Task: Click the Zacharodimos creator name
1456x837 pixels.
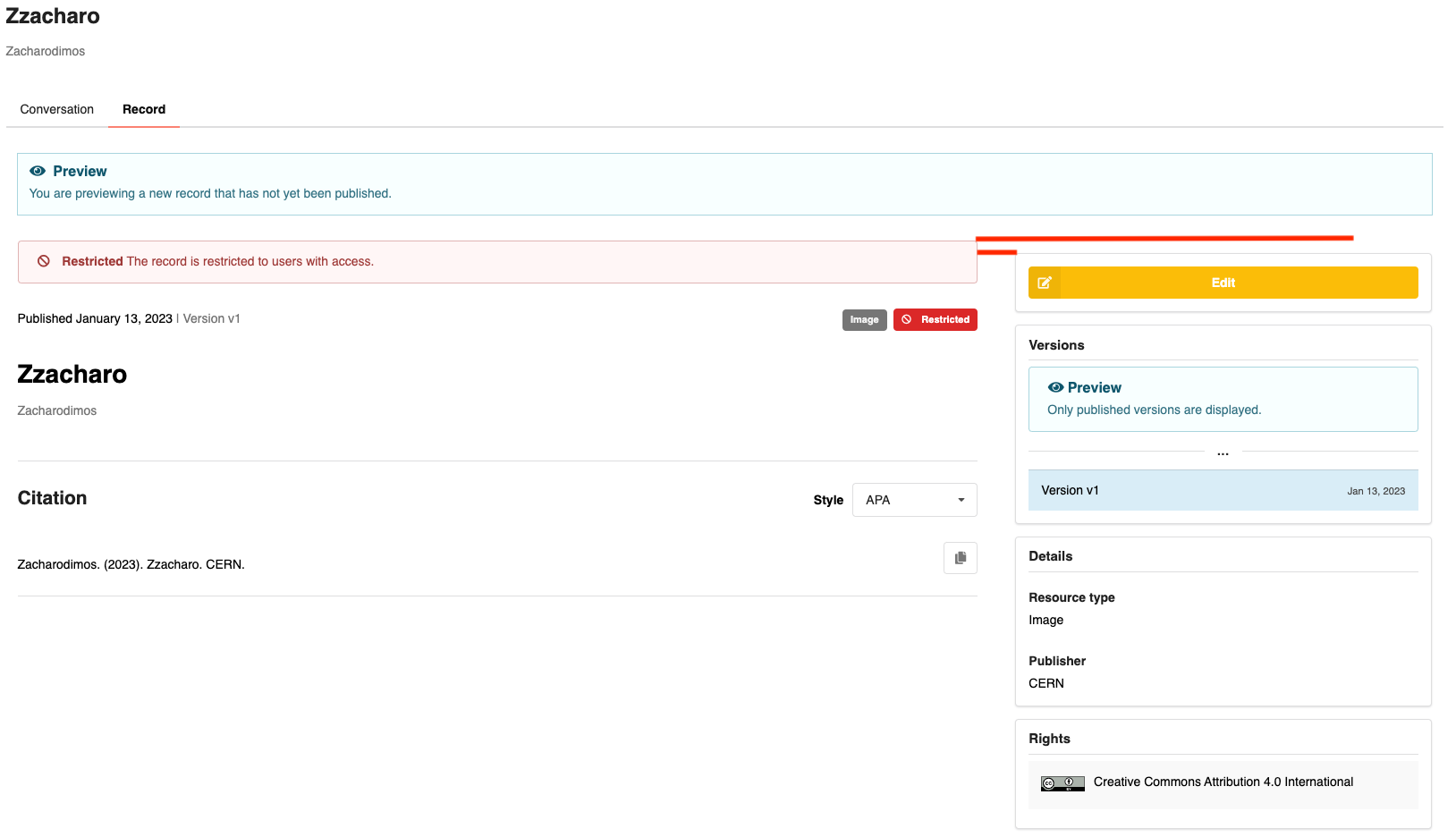Action: click(x=56, y=410)
